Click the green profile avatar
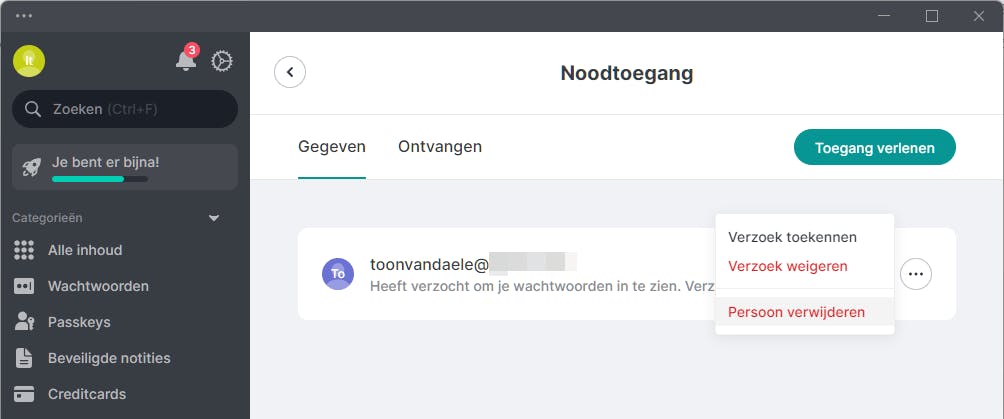Image resolution: width=1004 pixels, height=419 pixels. point(29,61)
